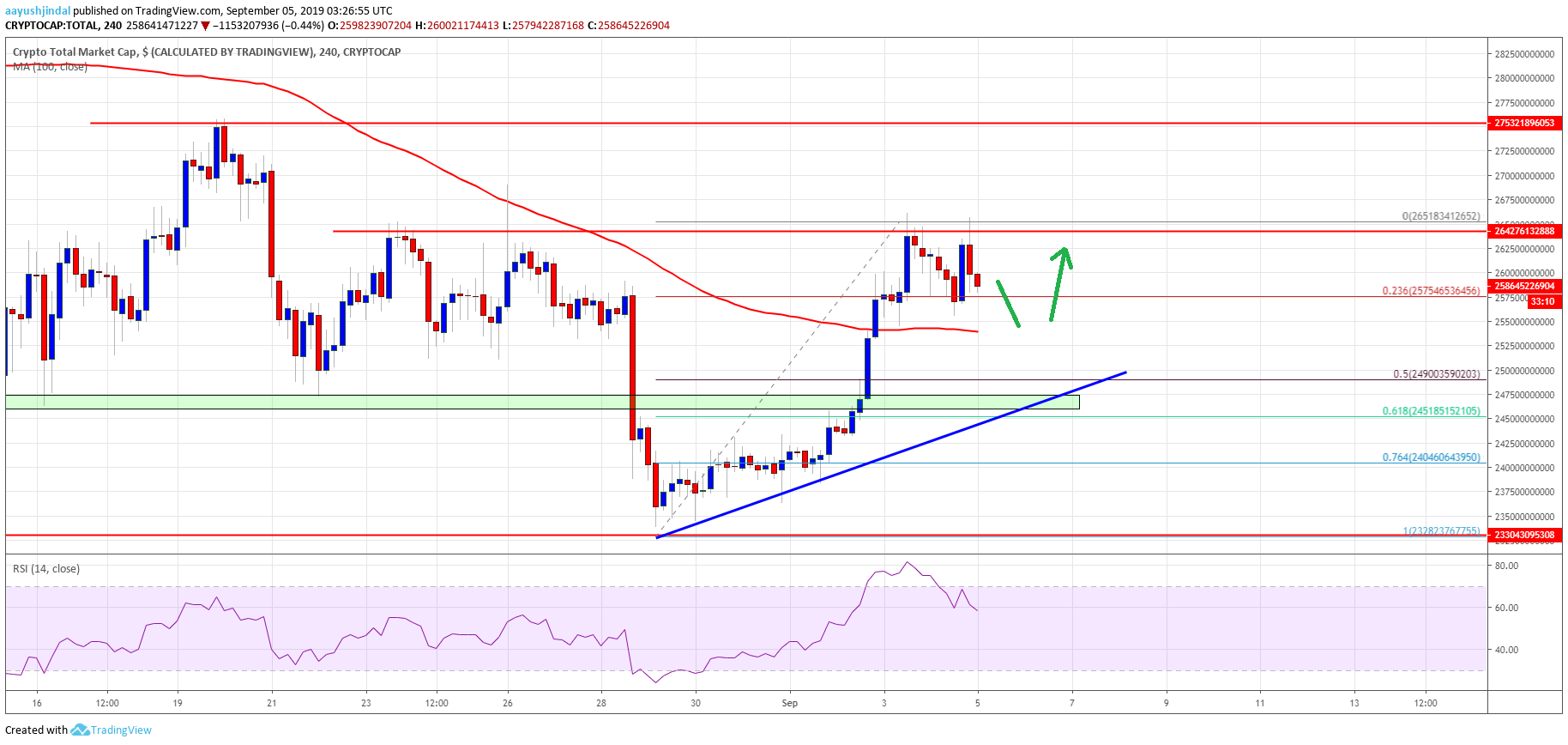Click the 40.00 RSI axis value
Screen dimensions: 1568x745
[x=1506, y=650]
